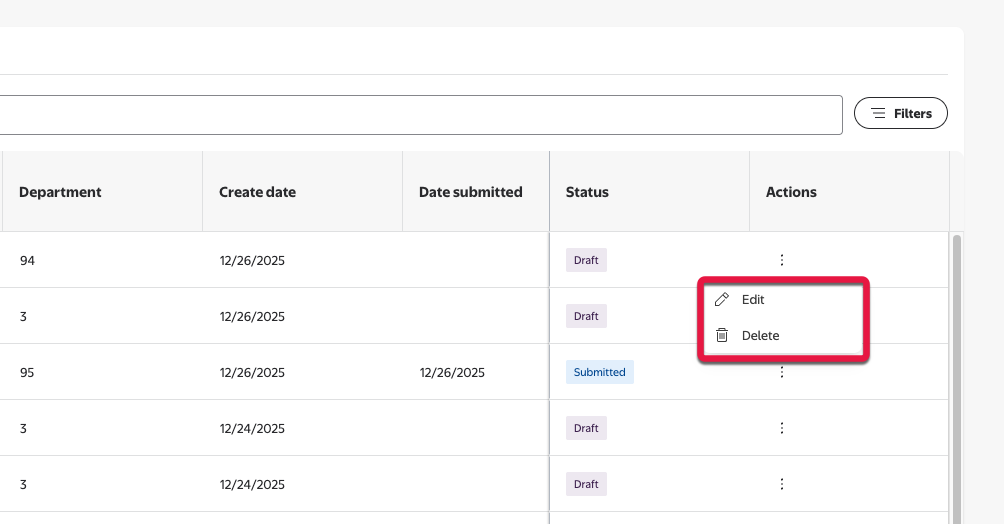Click the Draft badge in the department 94 row

click(586, 260)
